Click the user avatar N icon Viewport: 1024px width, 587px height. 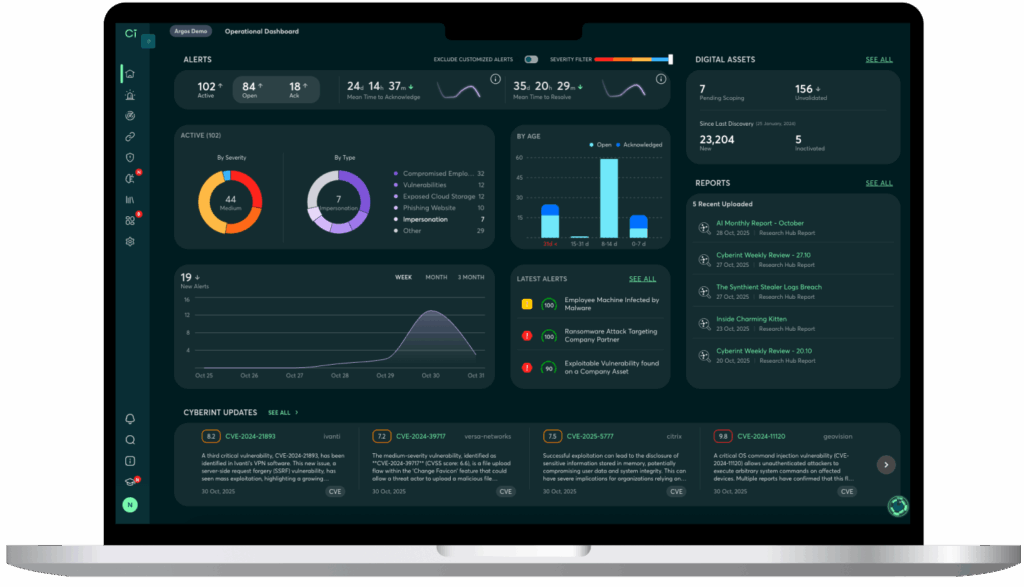click(130, 505)
